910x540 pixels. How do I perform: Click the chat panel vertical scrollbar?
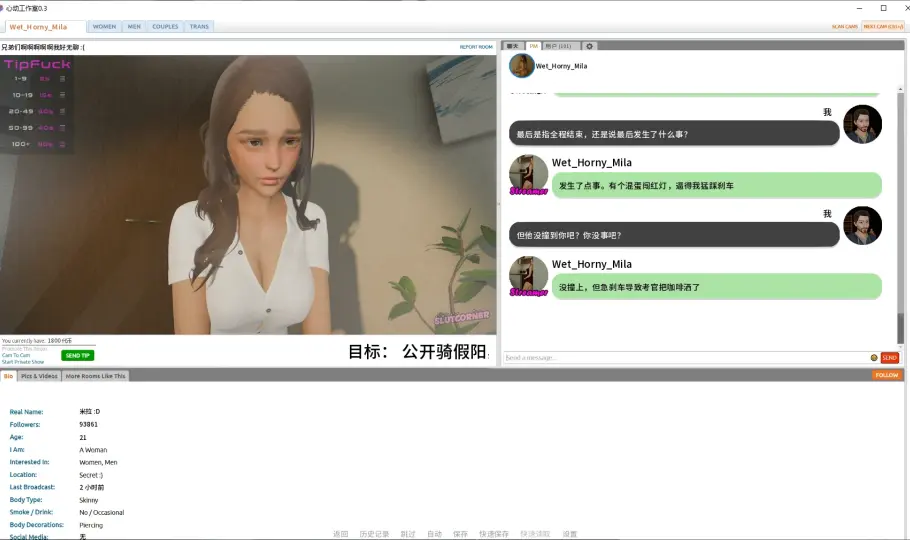pyautogui.click(x=900, y=220)
